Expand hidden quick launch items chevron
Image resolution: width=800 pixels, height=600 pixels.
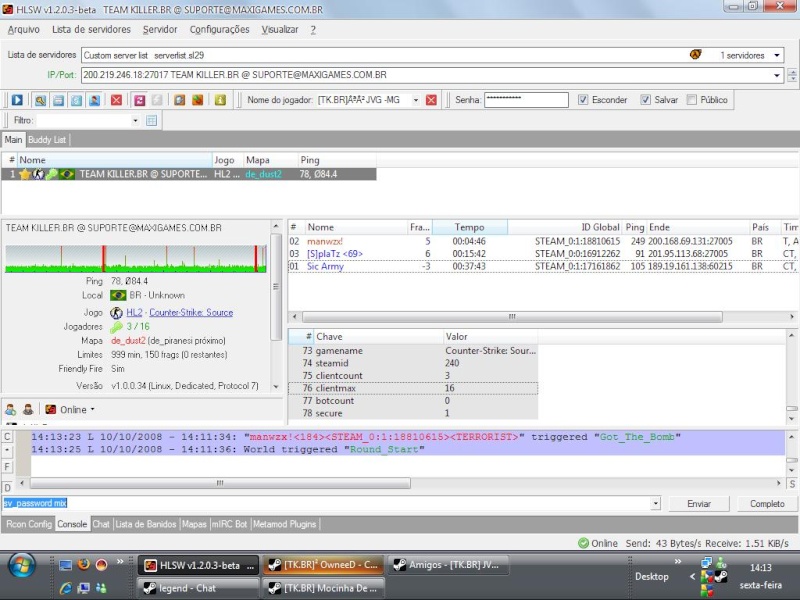tap(120, 562)
